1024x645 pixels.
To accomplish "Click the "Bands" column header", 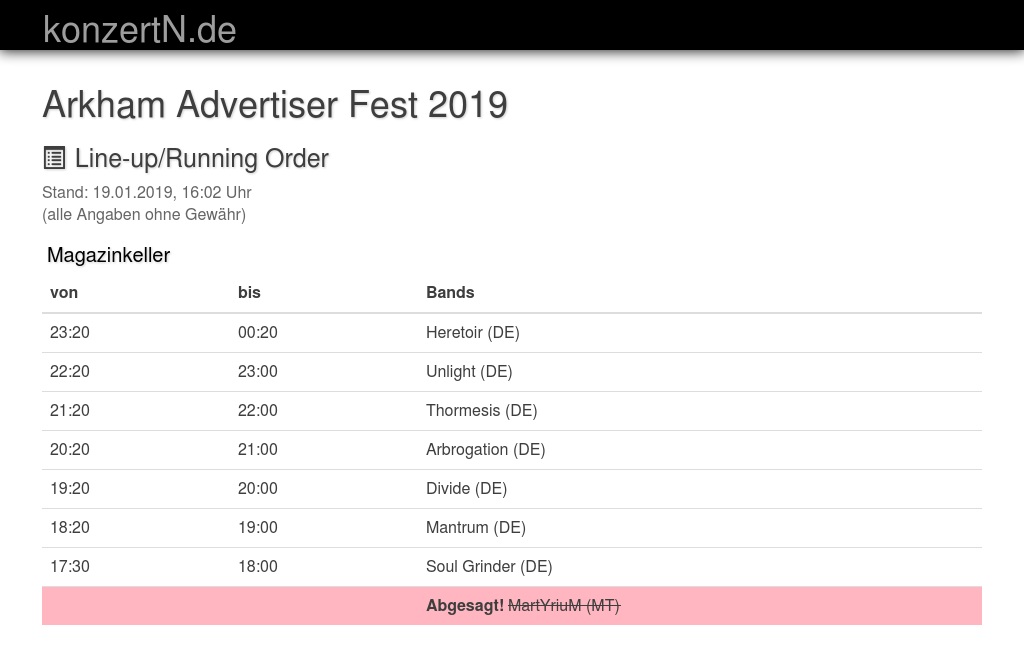I will click(x=450, y=292).
